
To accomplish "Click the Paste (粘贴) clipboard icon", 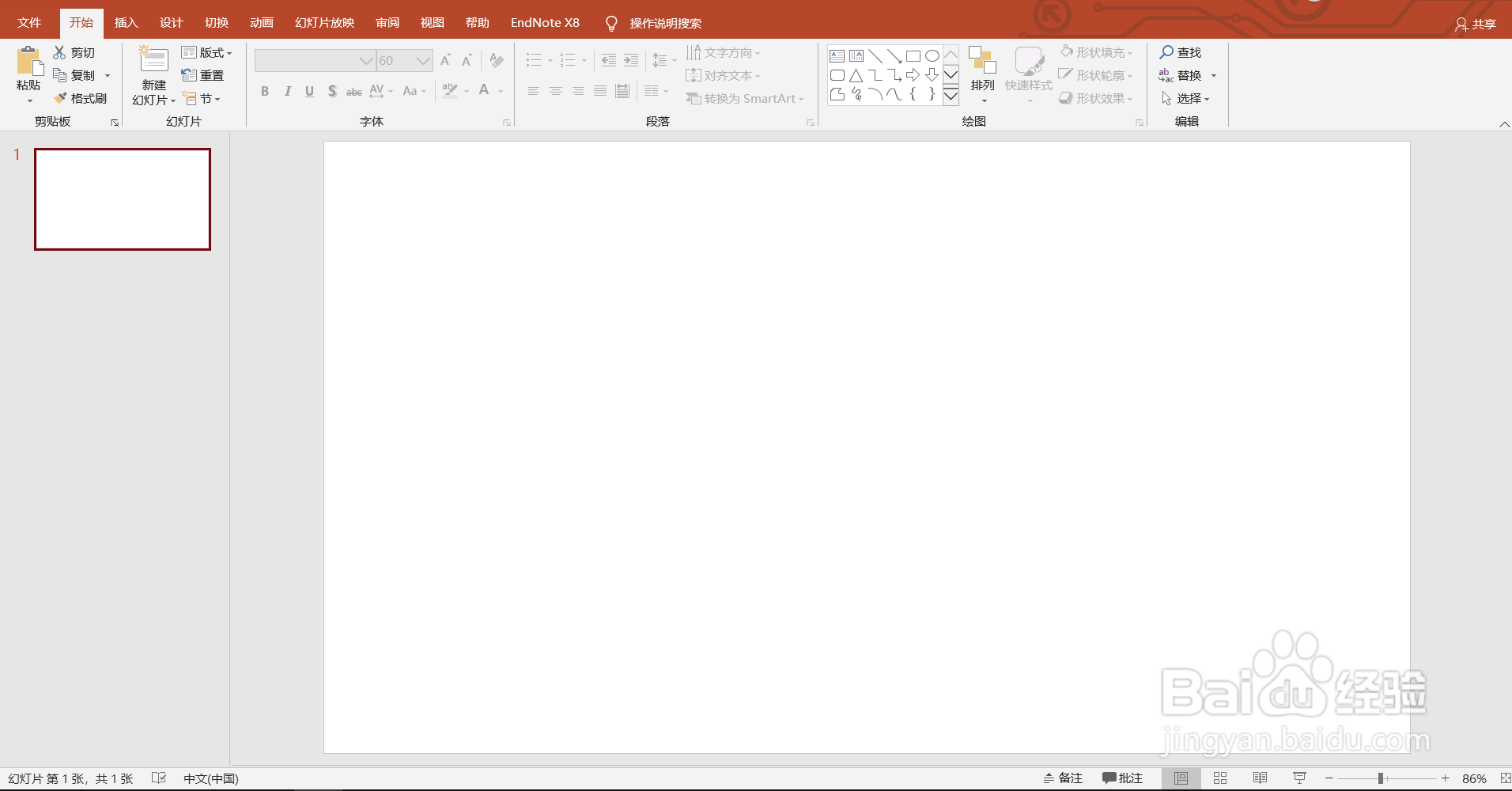I will click(29, 62).
